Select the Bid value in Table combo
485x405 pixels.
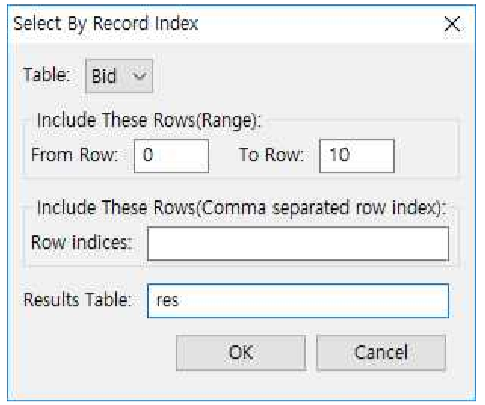[104, 76]
